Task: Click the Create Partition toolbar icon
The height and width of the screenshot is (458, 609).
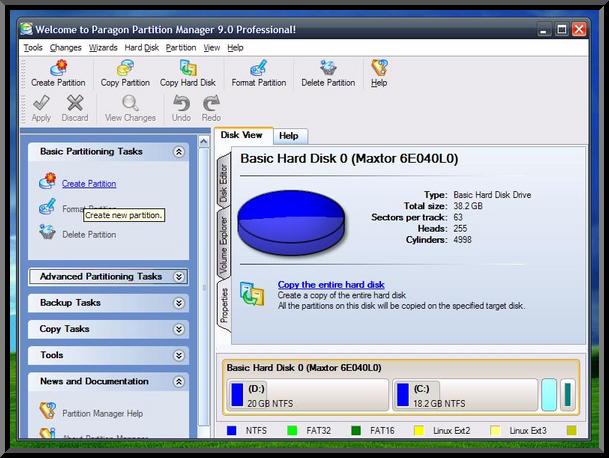Action: 59,68
